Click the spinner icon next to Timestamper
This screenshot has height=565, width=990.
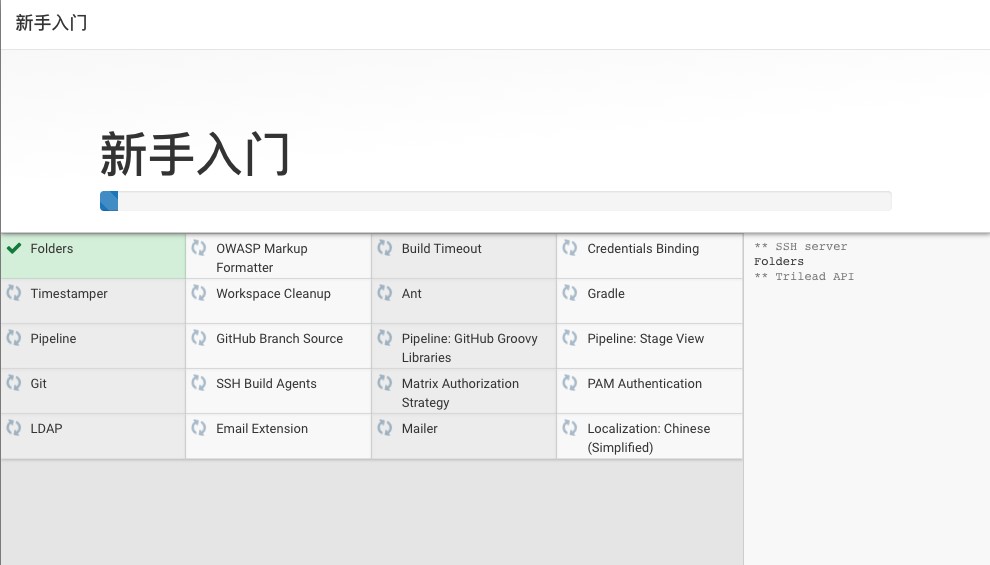14,293
